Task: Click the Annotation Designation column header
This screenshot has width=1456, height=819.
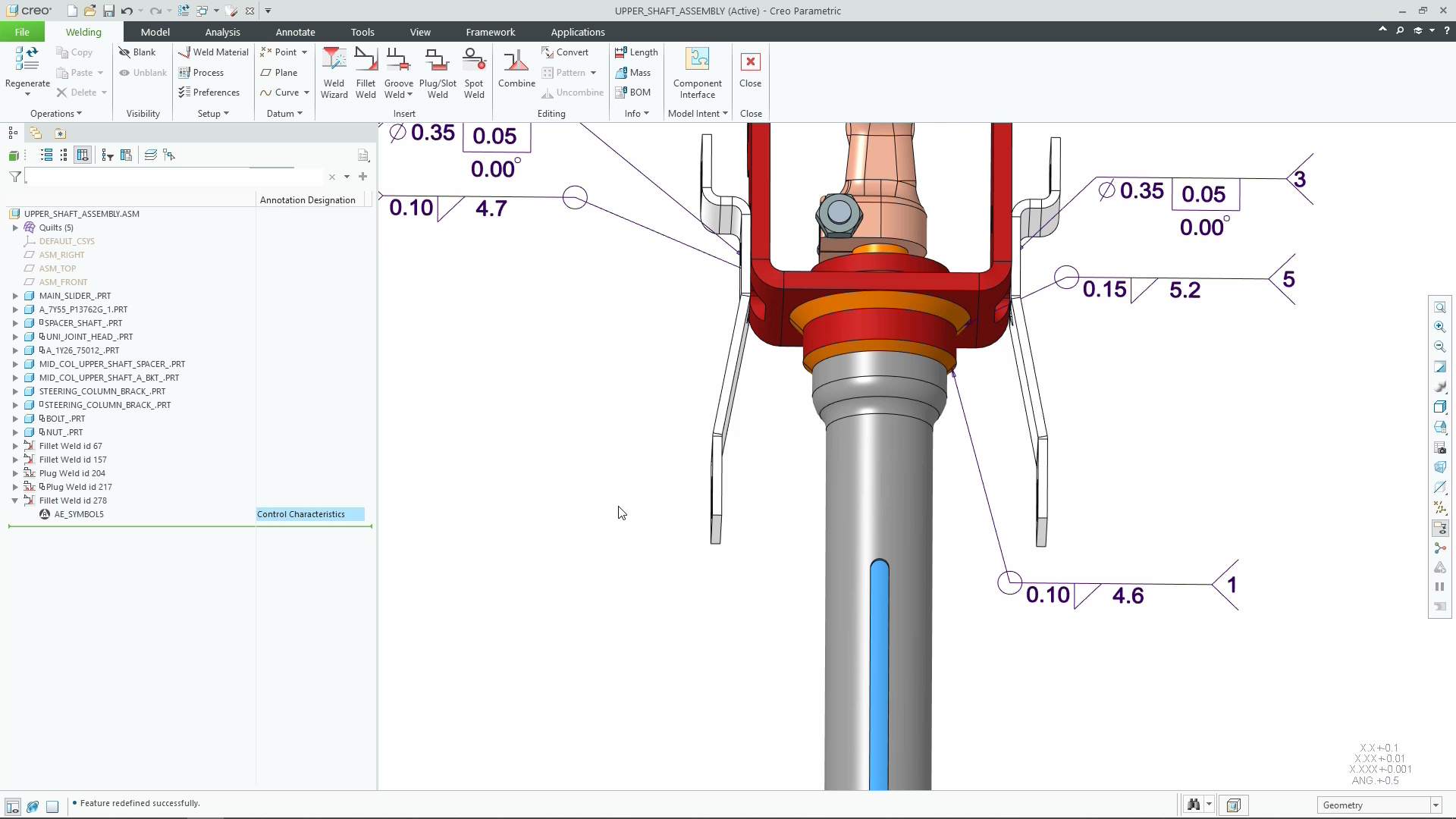Action: [308, 200]
